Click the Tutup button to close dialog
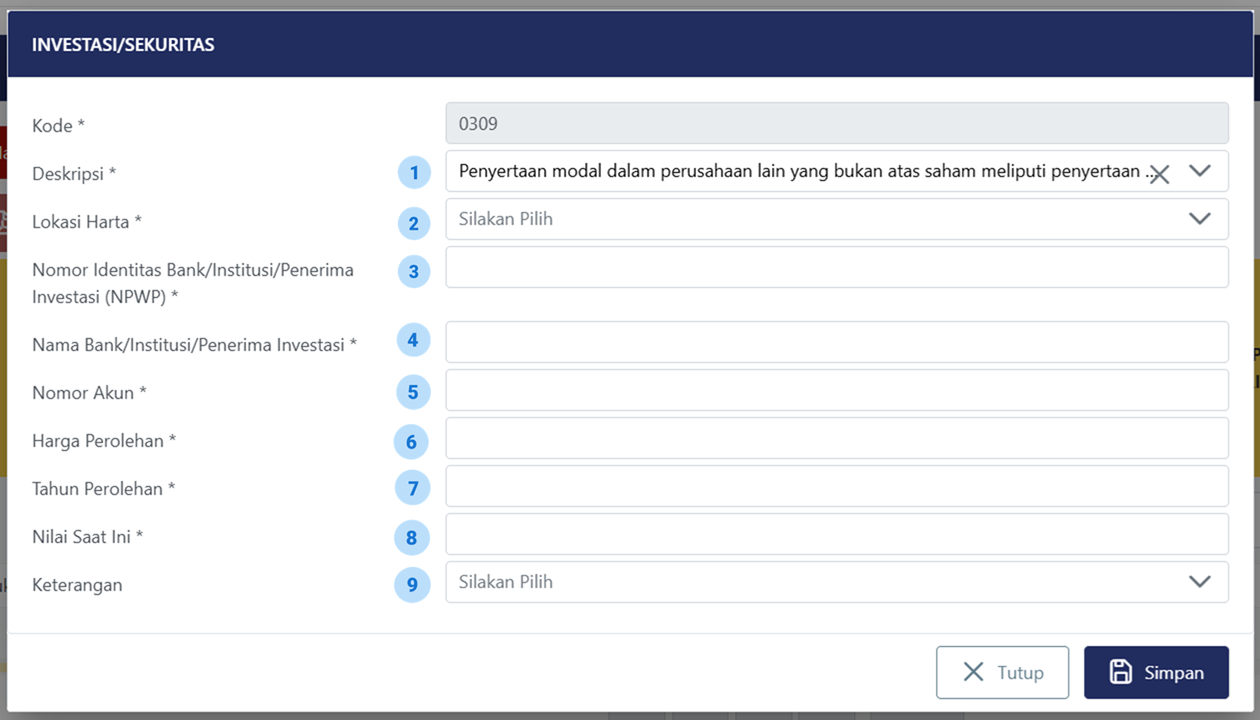Viewport: 1260px width, 720px height. [1002, 672]
